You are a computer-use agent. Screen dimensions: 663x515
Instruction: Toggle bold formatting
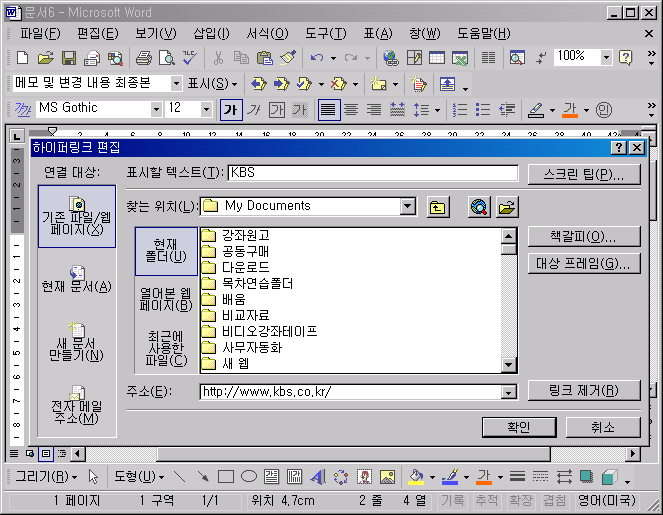click(x=231, y=110)
